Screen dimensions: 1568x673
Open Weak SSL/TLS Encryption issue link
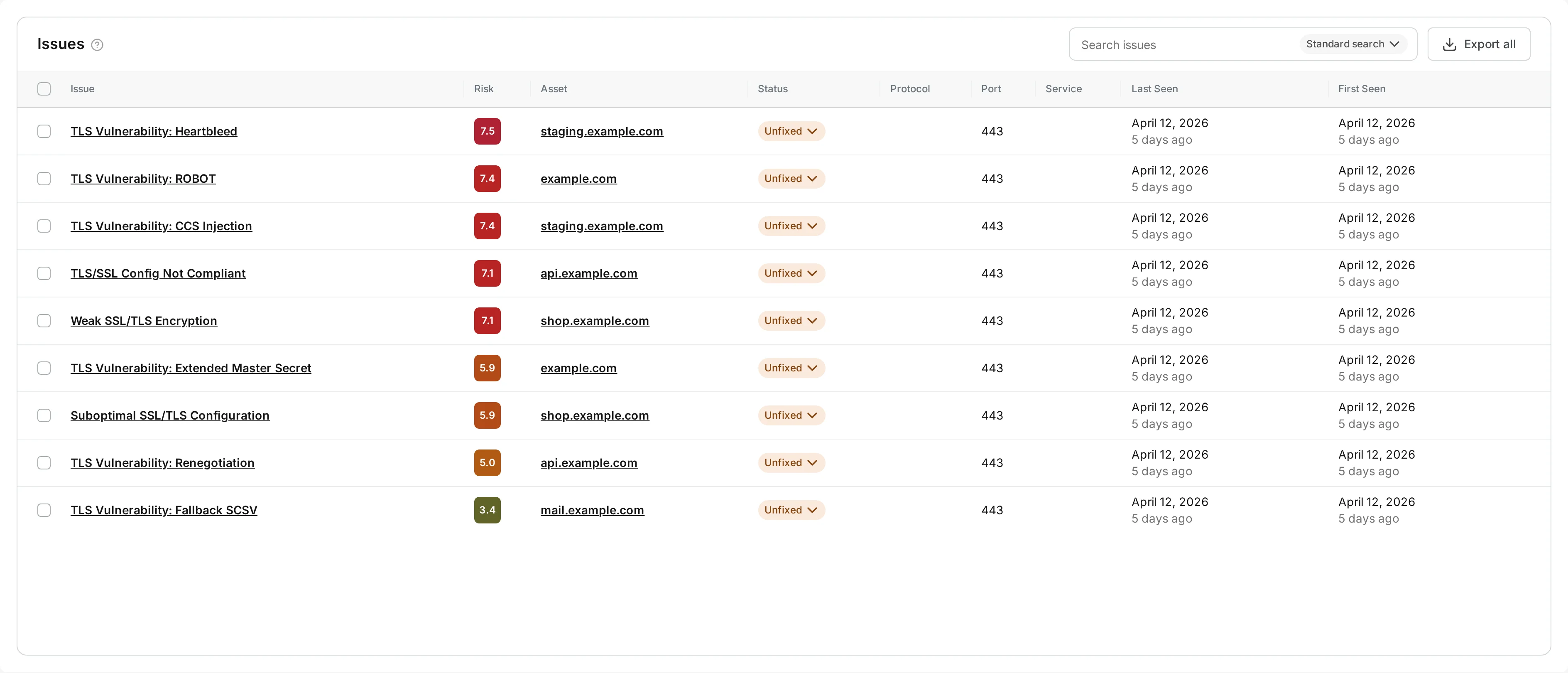click(x=144, y=321)
